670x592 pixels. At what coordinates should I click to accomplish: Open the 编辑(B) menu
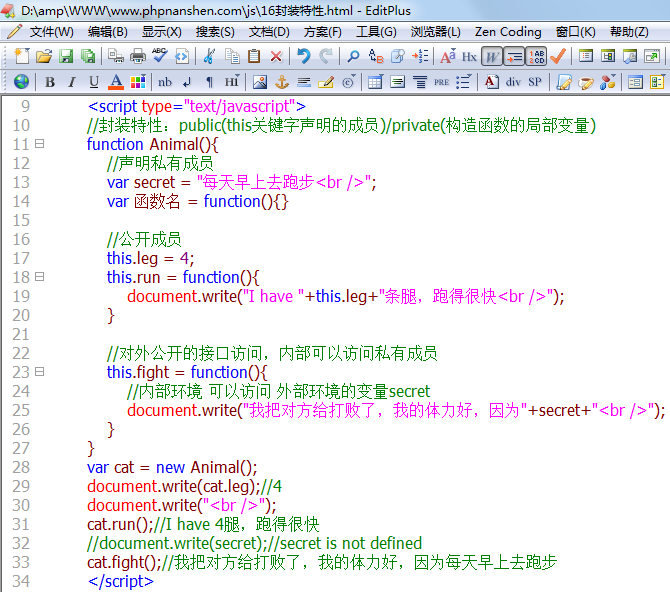(108, 32)
